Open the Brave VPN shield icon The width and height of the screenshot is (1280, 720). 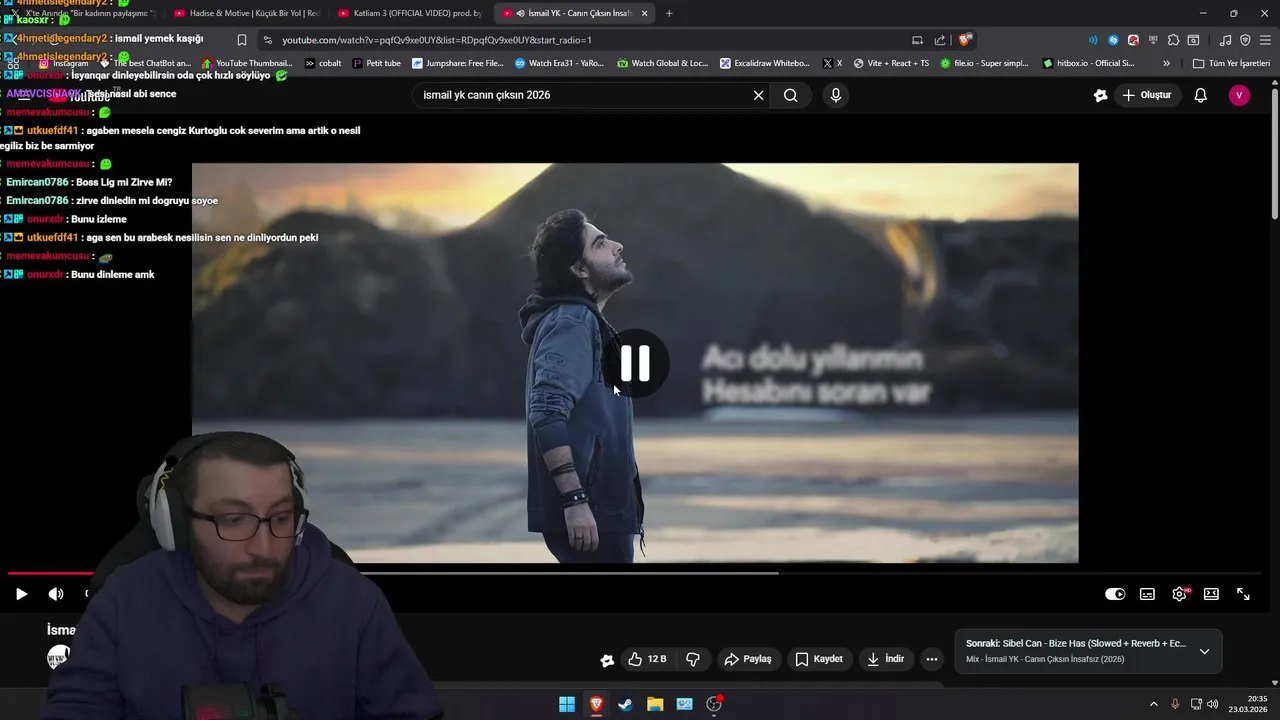(1245, 40)
